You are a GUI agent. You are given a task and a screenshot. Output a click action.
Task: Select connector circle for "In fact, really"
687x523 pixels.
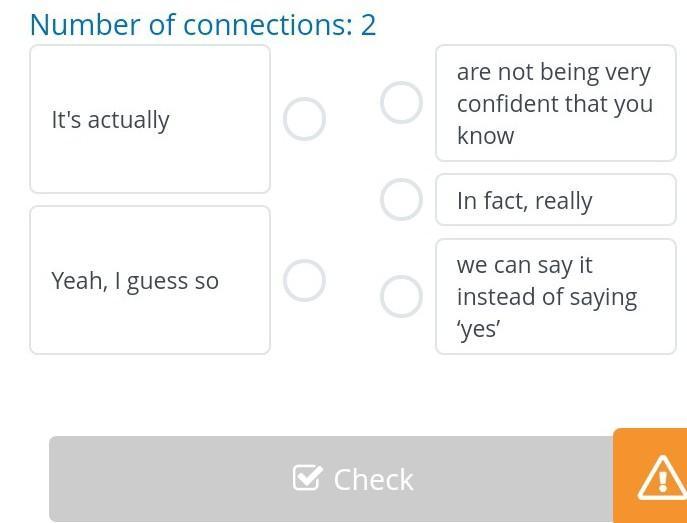pos(401,200)
